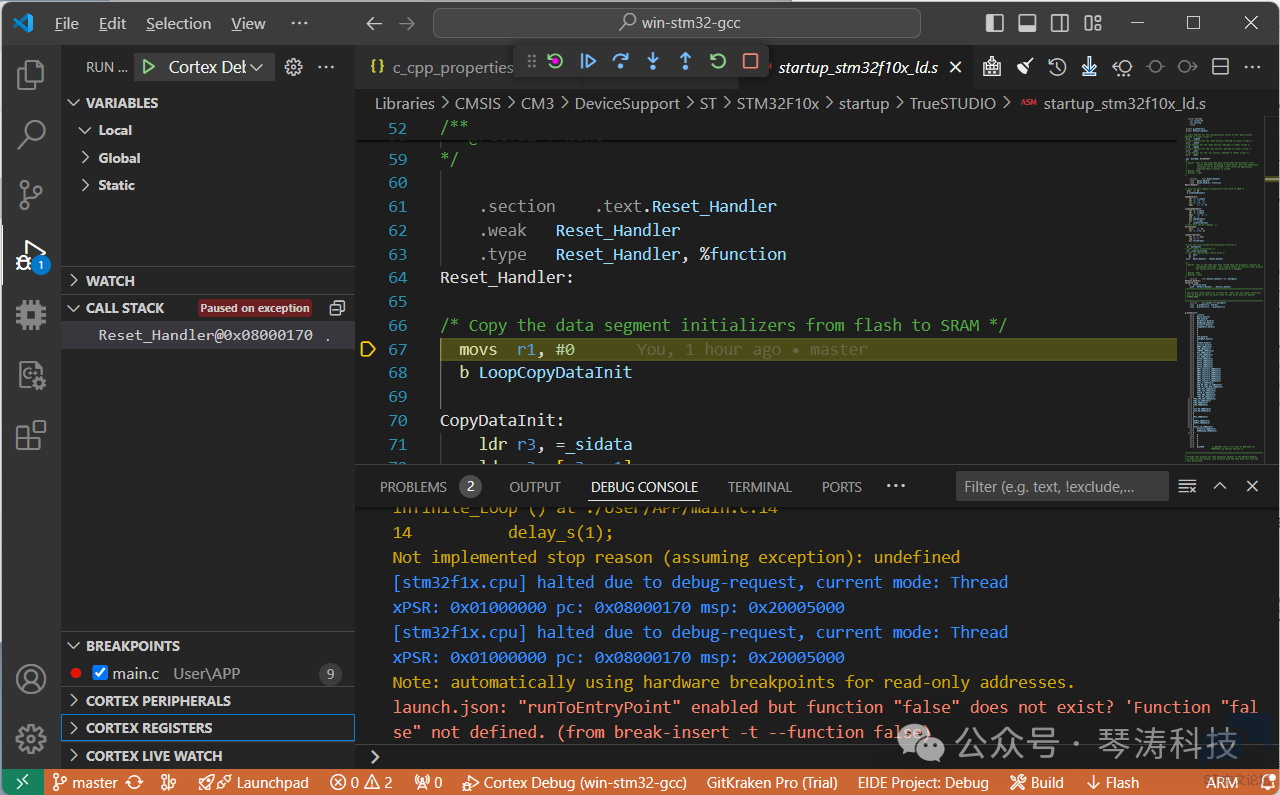The width and height of the screenshot is (1280, 795).
Task: Click the master branch in the status bar
Action: click(85, 783)
